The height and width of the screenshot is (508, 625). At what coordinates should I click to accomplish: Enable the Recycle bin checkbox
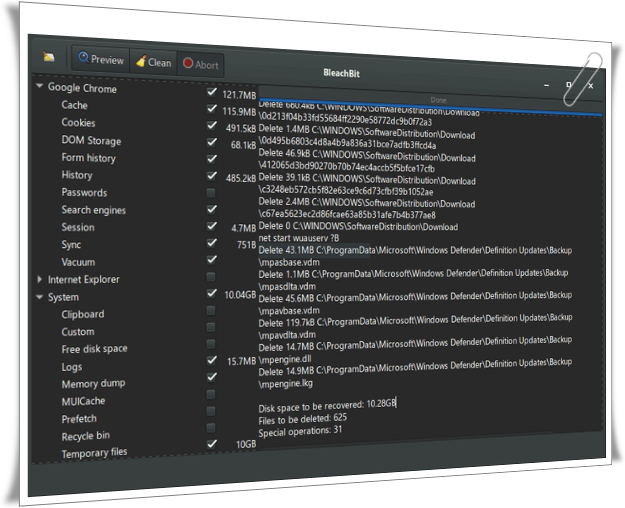click(x=211, y=428)
